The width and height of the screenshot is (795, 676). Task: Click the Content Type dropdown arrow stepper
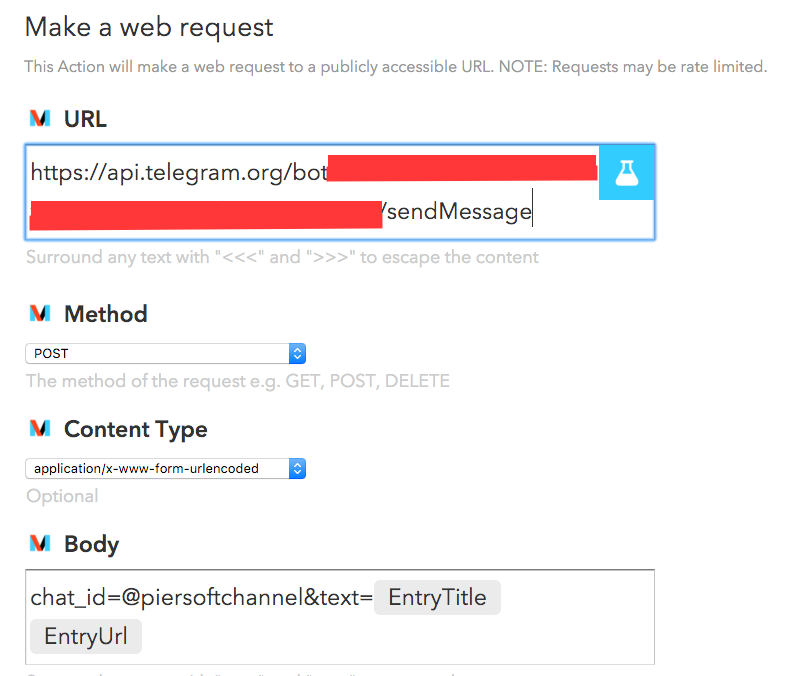(x=298, y=469)
